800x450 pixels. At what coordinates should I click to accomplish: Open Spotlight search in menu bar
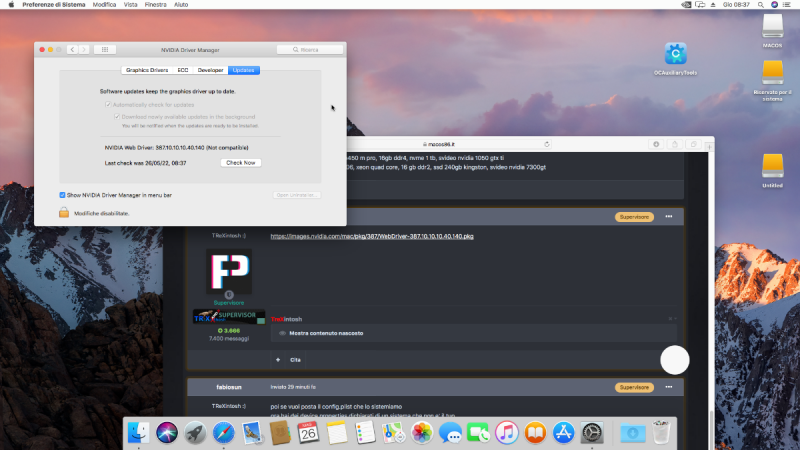tap(761, 5)
